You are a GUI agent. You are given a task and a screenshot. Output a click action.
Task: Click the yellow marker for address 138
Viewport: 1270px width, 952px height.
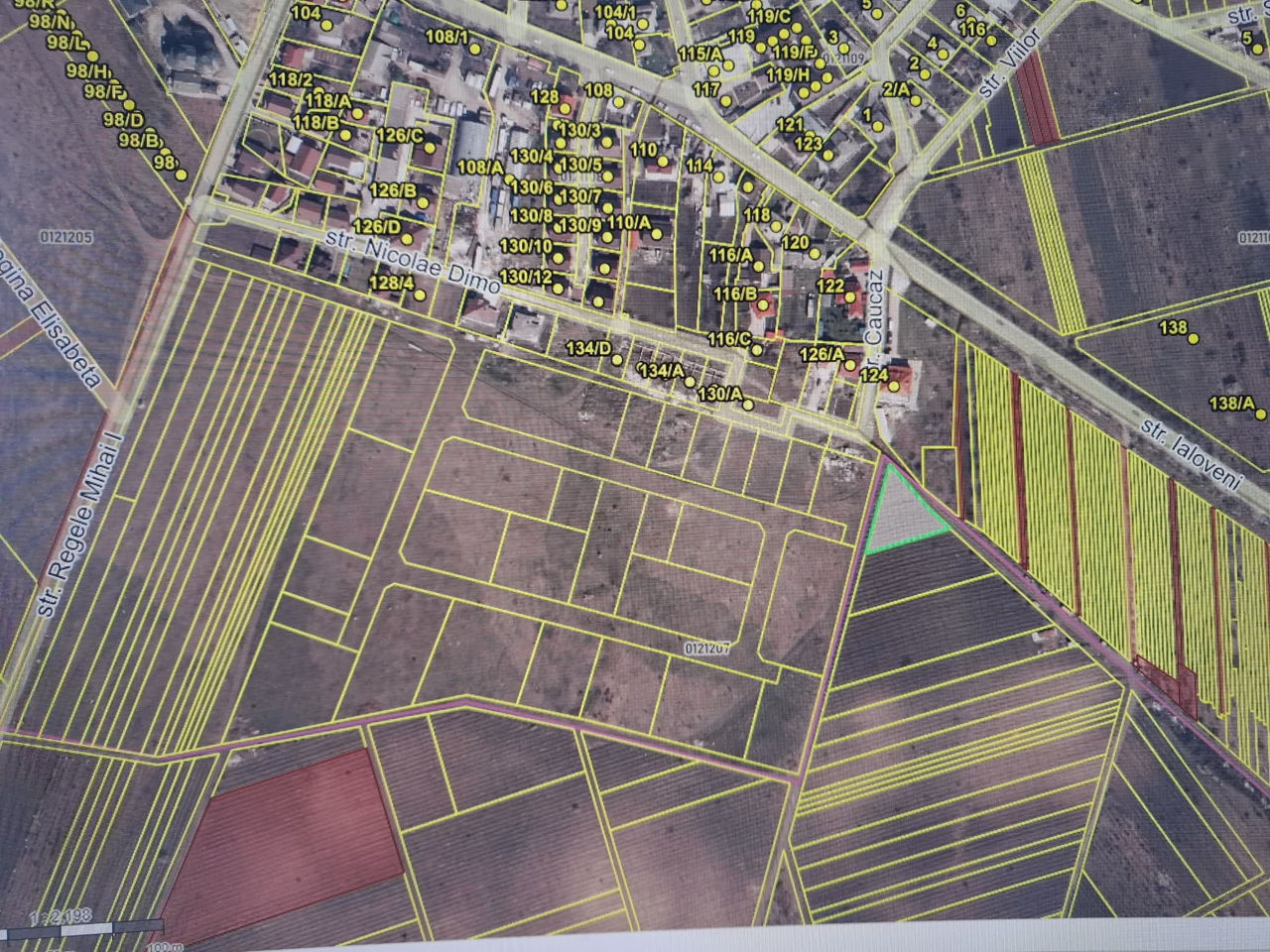1194,338
